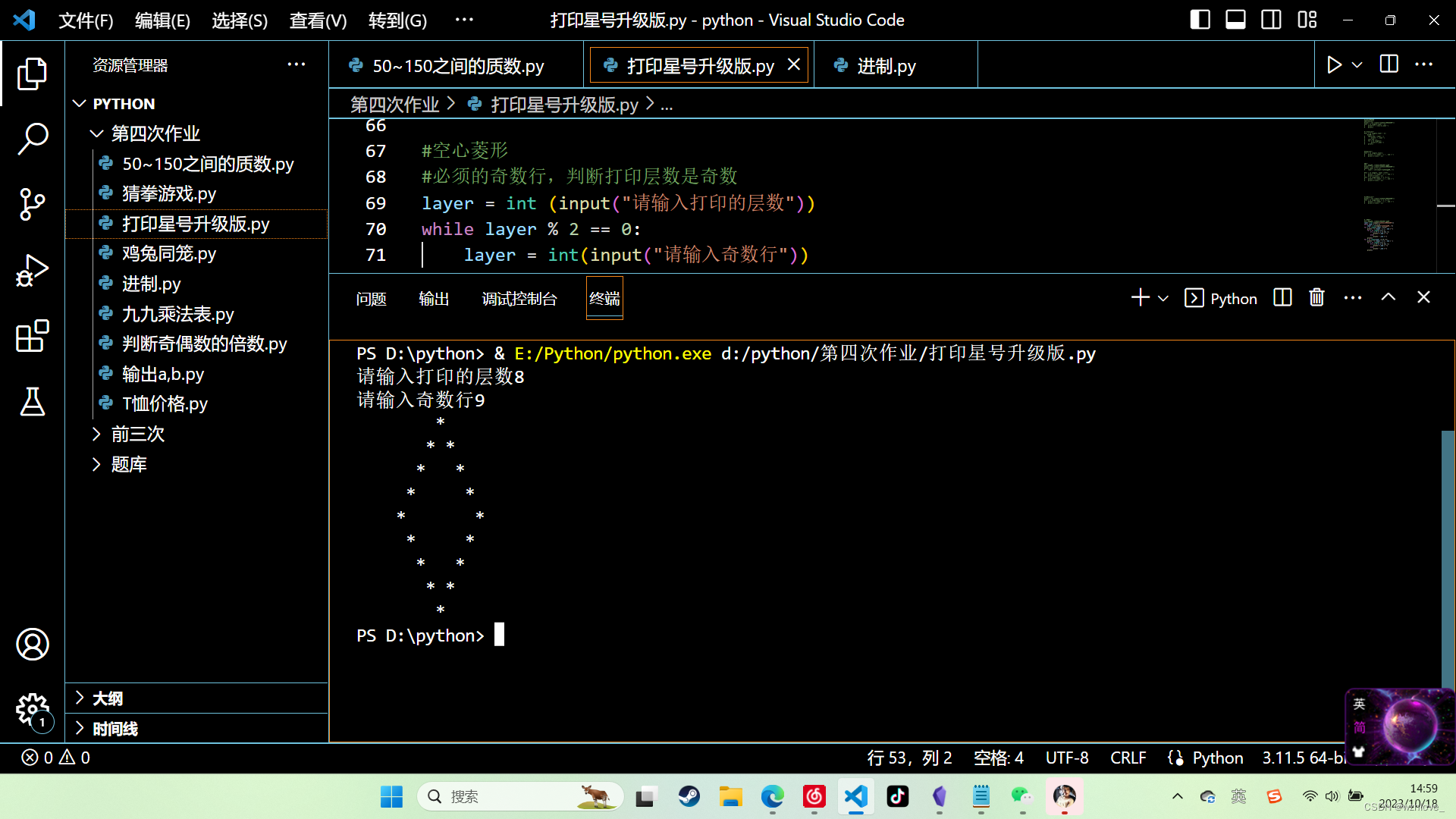Open the Run and Debug view
The image size is (1456, 819).
pyautogui.click(x=32, y=271)
